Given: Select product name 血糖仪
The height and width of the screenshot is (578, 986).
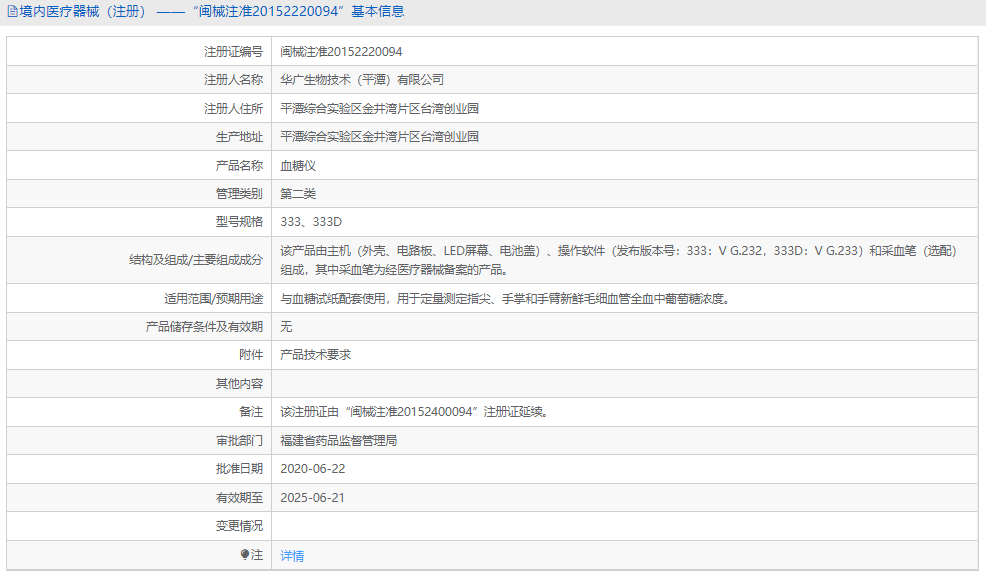Looking at the screenshot, I should tap(298, 165).
